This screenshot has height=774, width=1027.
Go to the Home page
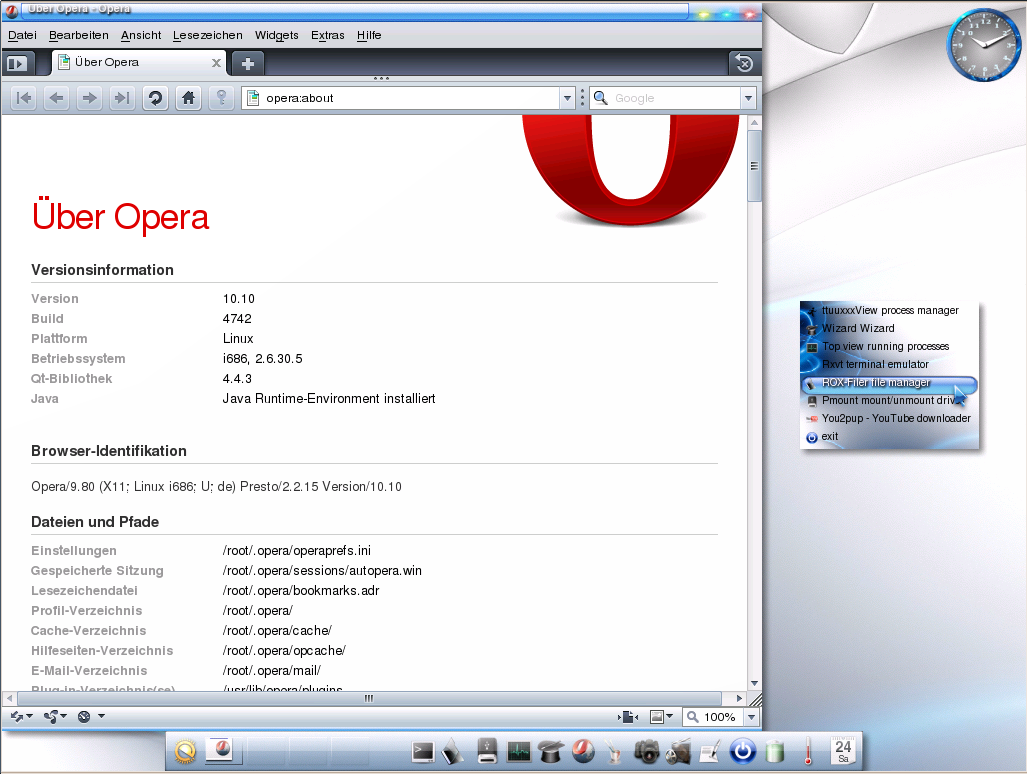click(188, 98)
